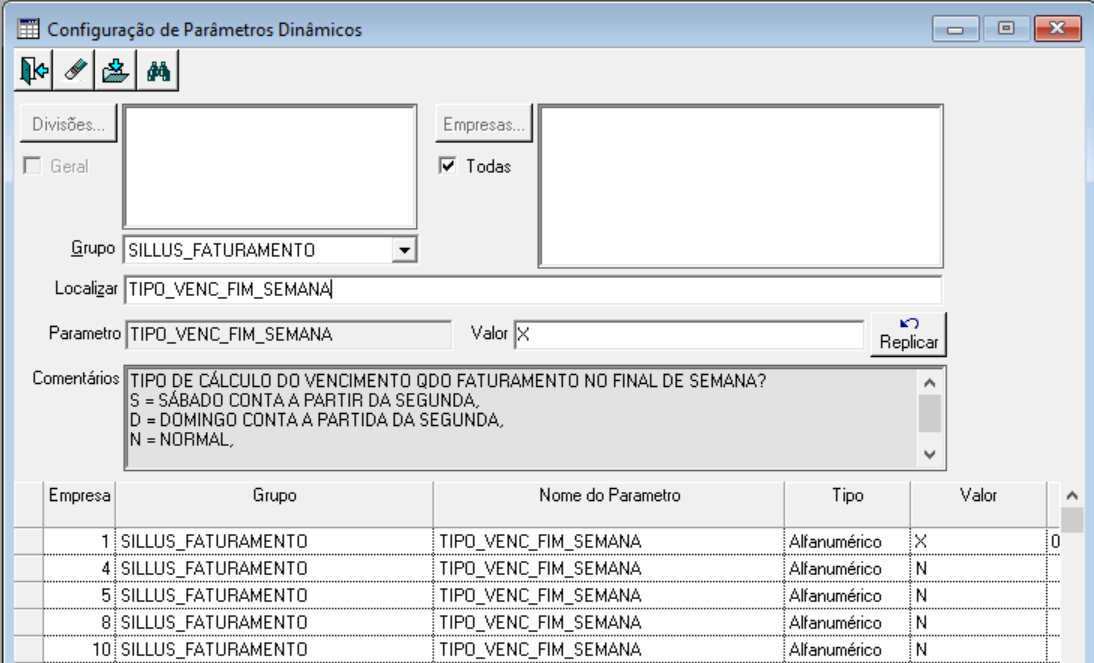Click SILLUS_FATURAMENTO cell in Empresa 1 row

(x=274, y=542)
